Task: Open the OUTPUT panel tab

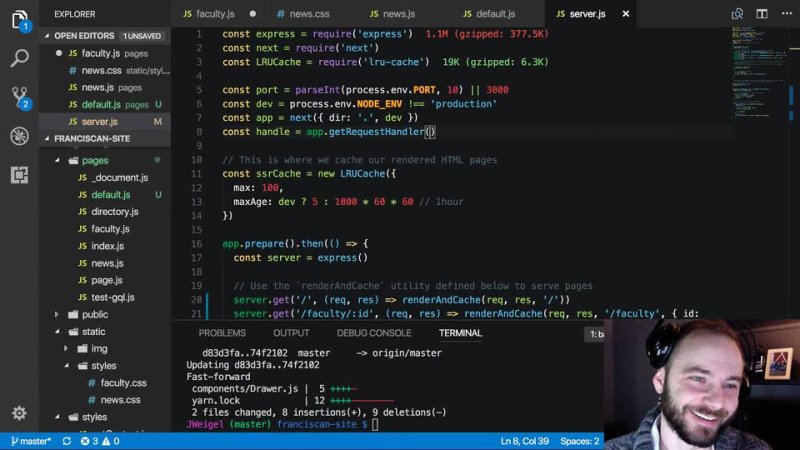Action: coord(291,333)
